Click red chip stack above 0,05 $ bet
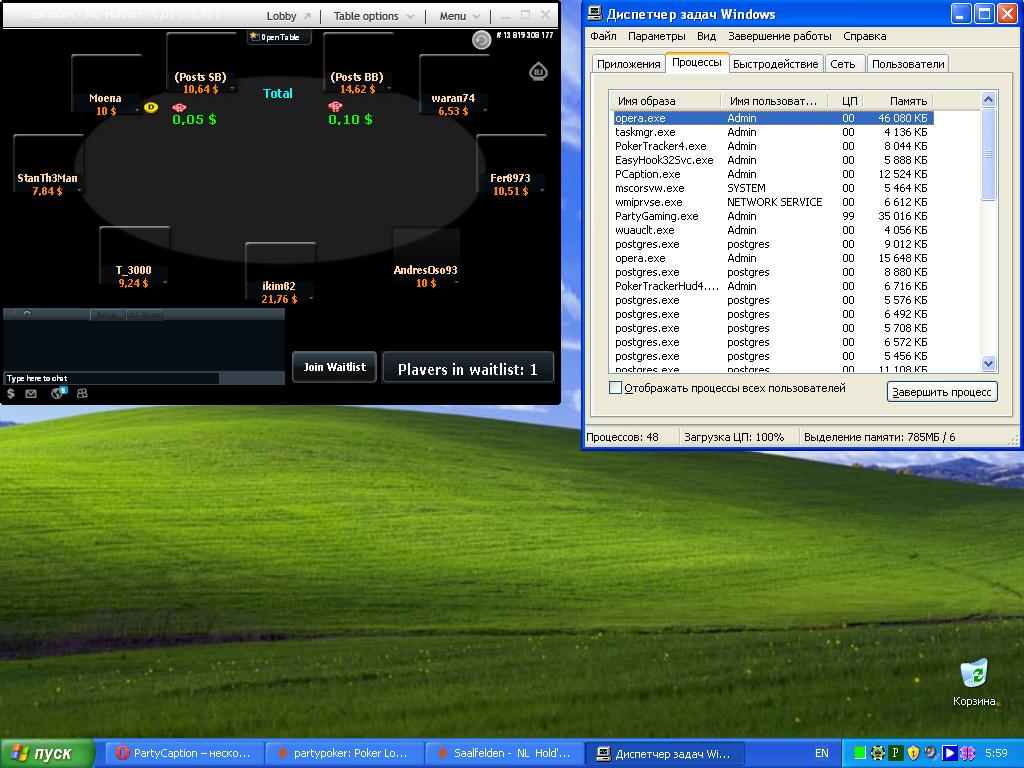Screen dimensions: 1024x768 179,107
